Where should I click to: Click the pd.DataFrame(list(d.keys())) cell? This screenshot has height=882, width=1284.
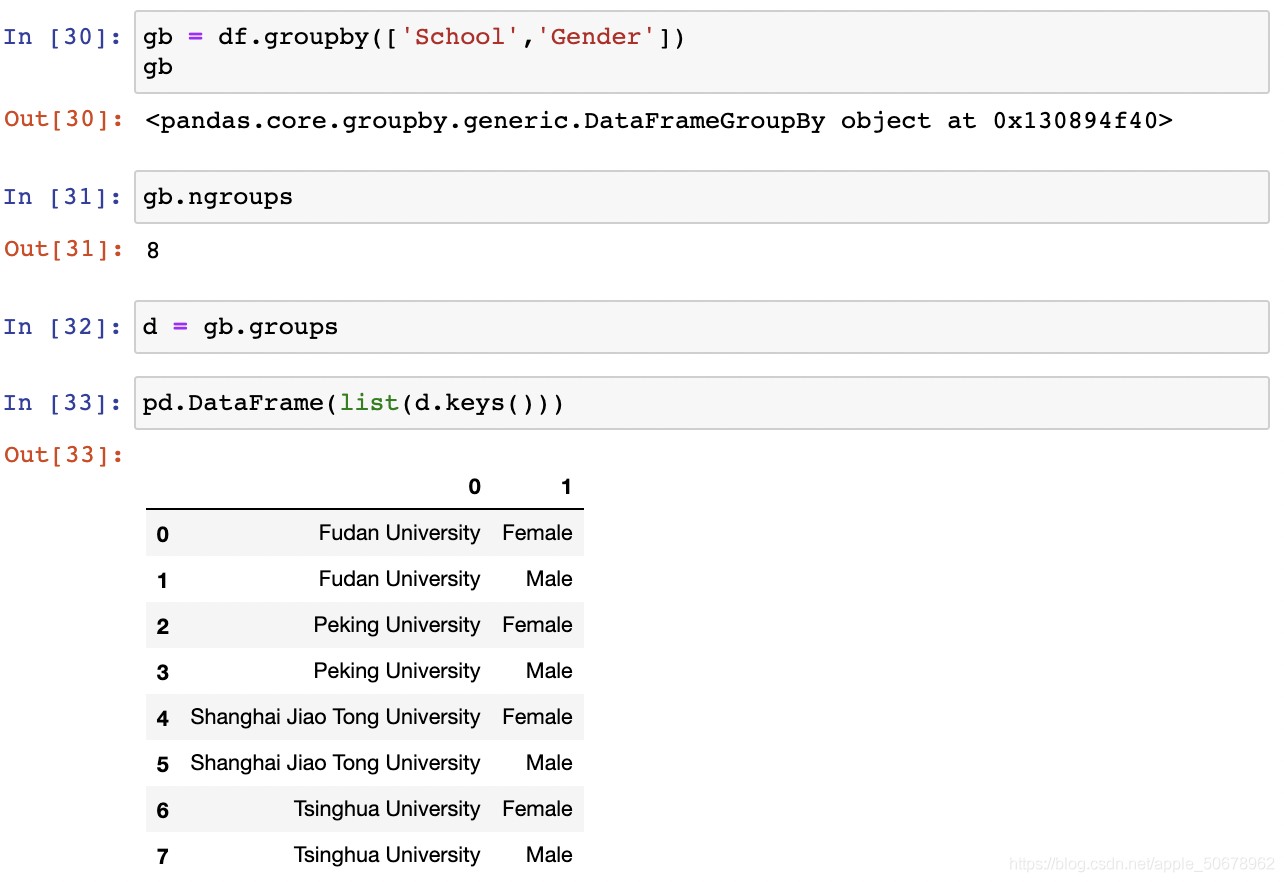(701, 403)
